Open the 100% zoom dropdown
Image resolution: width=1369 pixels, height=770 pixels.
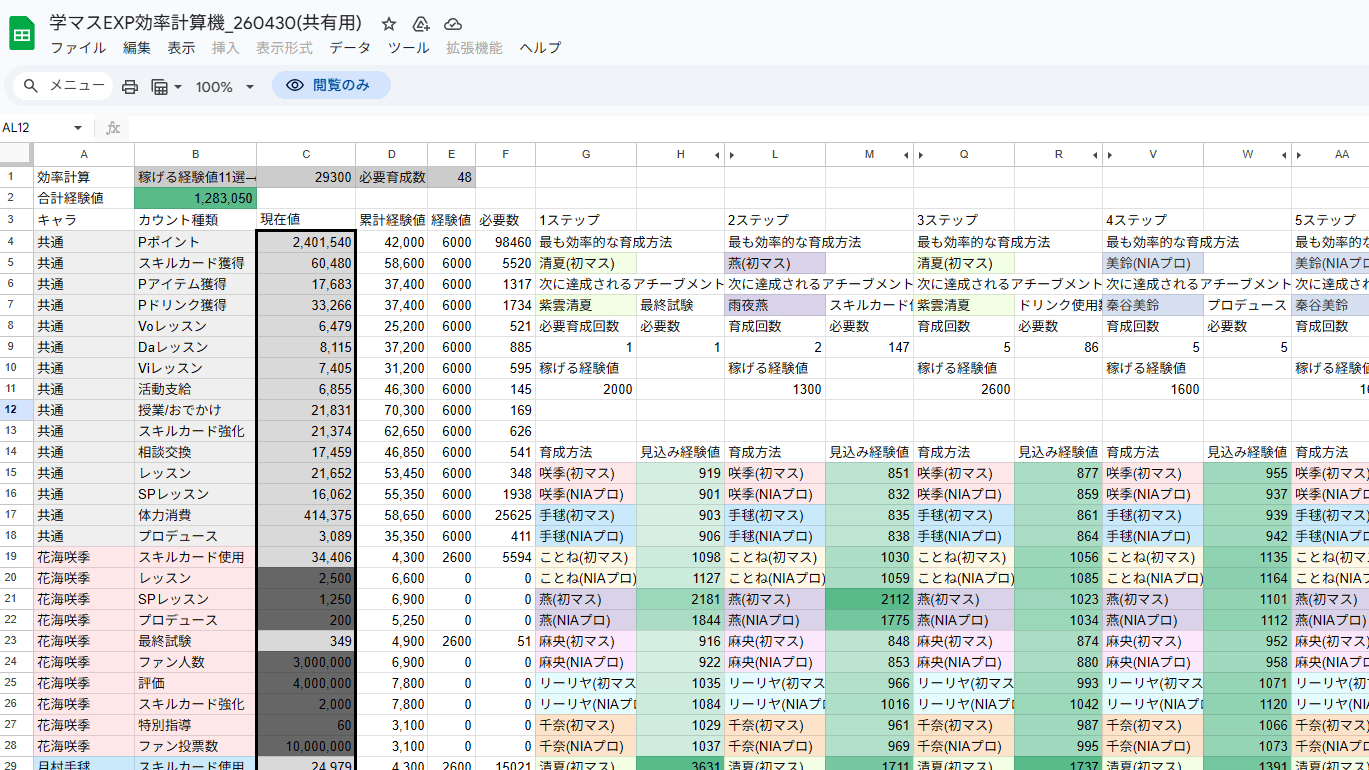tap(224, 87)
